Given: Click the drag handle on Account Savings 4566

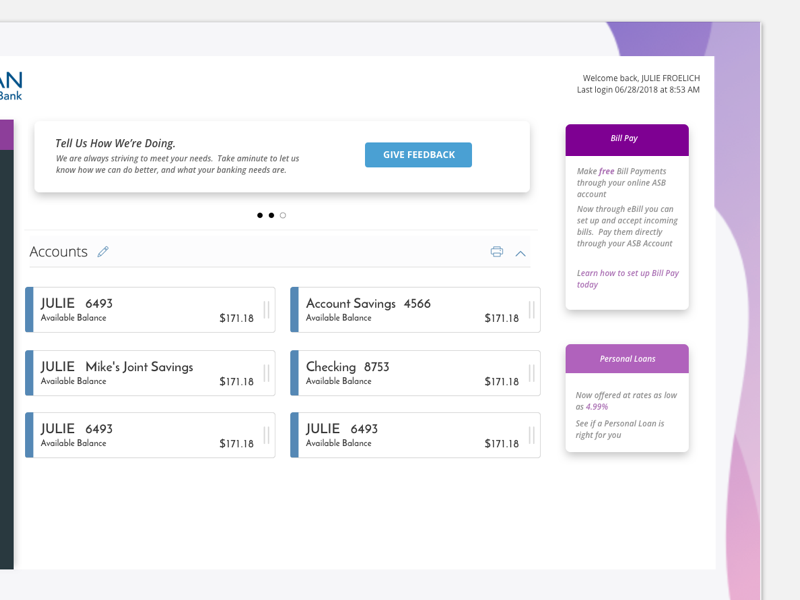Looking at the screenshot, I should click(x=530, y=309).
